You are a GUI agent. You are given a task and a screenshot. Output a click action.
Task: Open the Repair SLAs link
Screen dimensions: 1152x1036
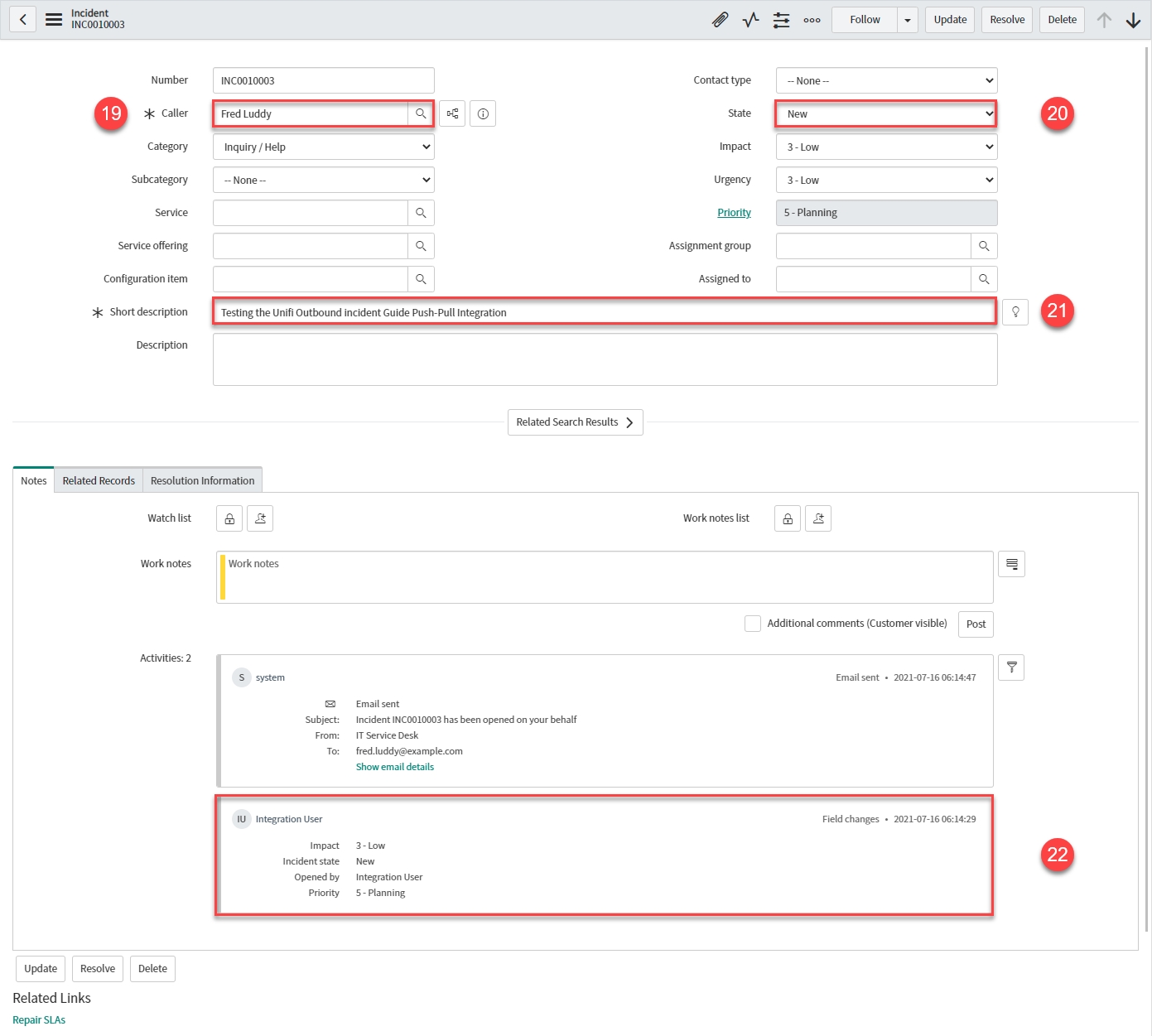point(39,1019)
